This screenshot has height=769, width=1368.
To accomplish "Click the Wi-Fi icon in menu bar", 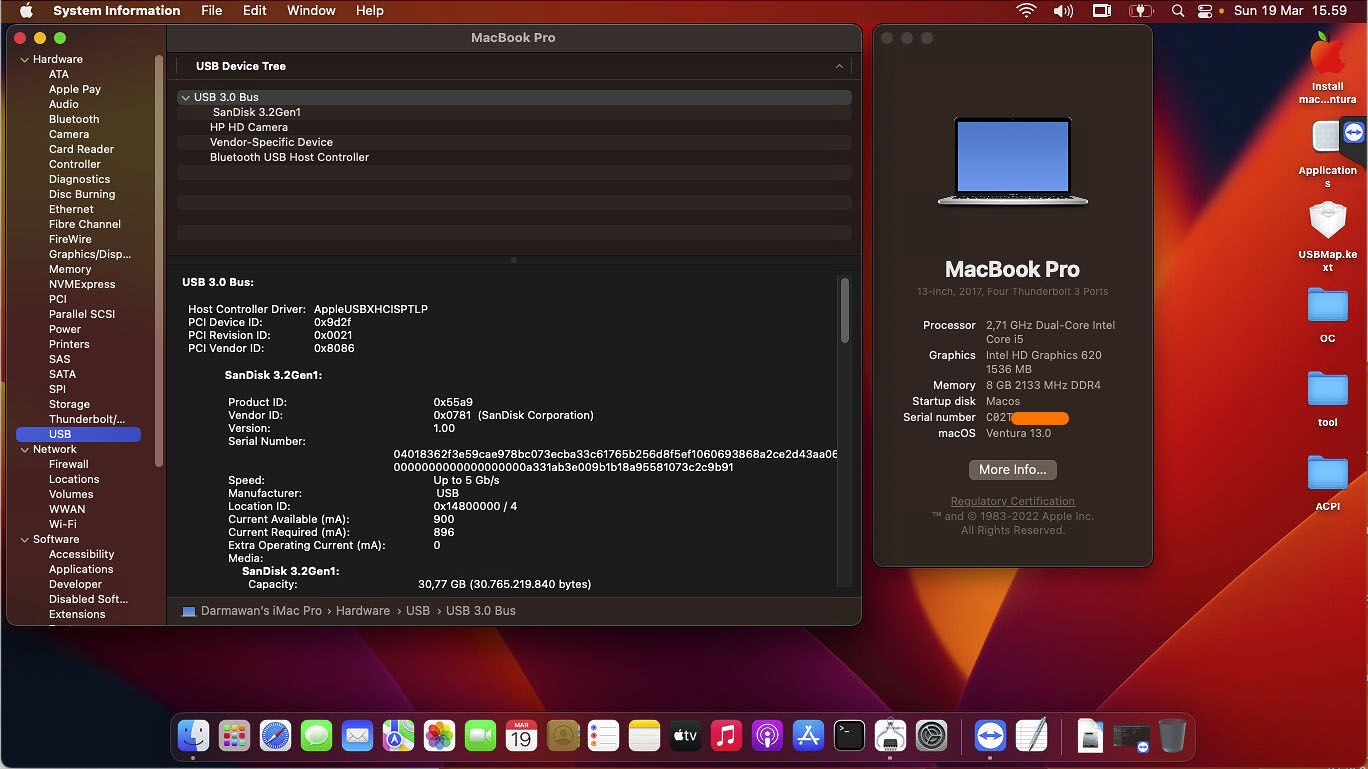I will click(1026, 11).
